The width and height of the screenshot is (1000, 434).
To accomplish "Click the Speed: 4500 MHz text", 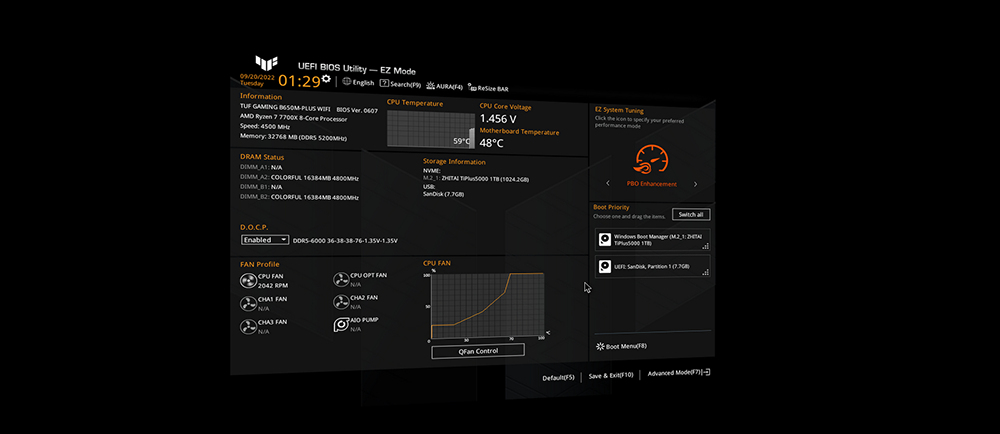I will [267, 126].
